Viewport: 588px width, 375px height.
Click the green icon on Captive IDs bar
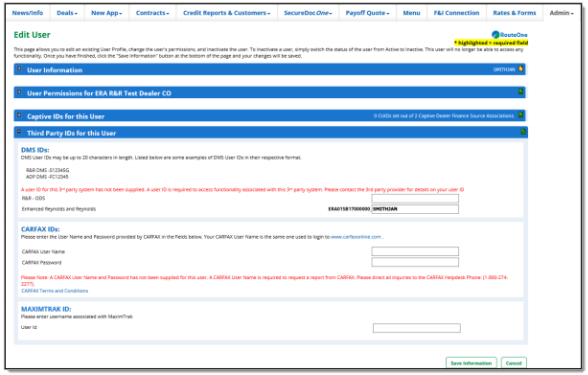tap(521, 115)
